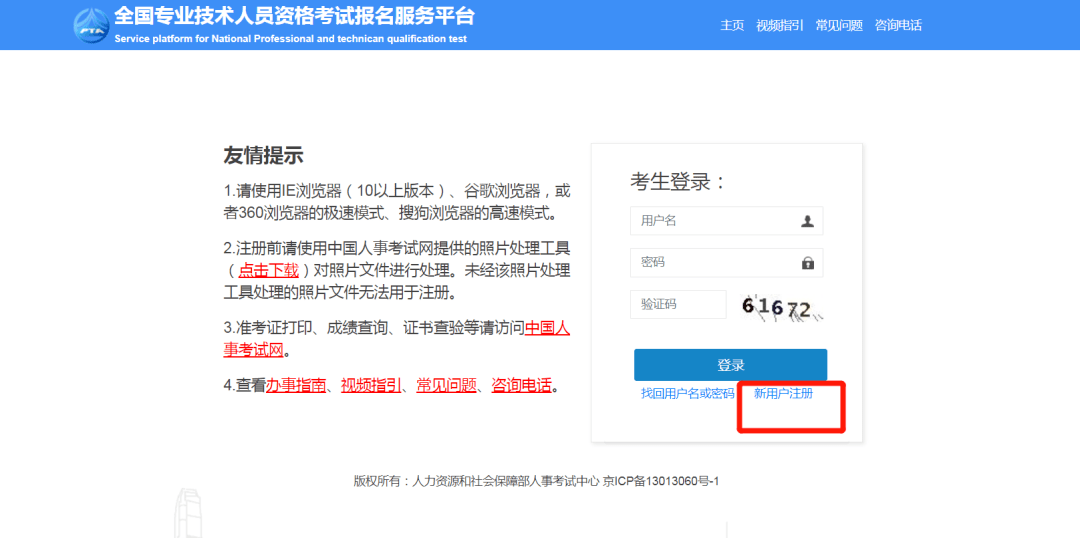The image size is (1080, 538).
Task: Open red 常见问题 link in tips
Action: tap(446, 386)
